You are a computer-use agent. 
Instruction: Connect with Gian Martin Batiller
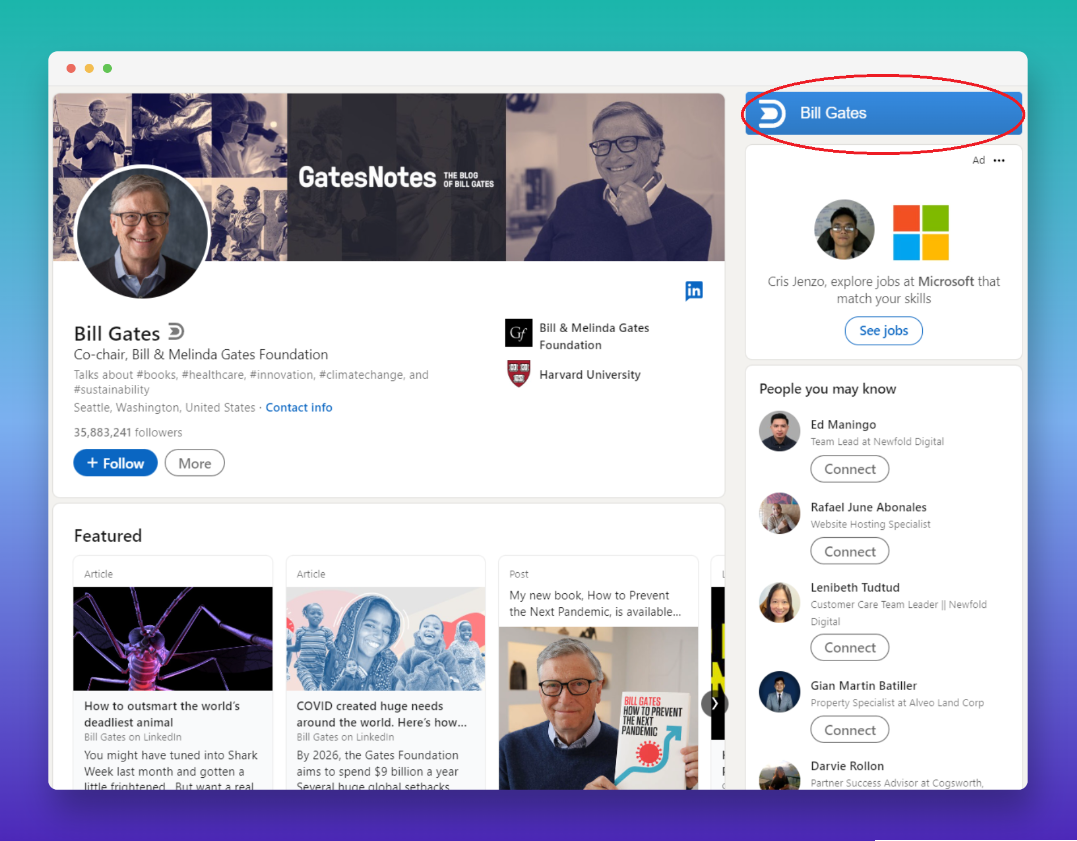tap(850, 730)
